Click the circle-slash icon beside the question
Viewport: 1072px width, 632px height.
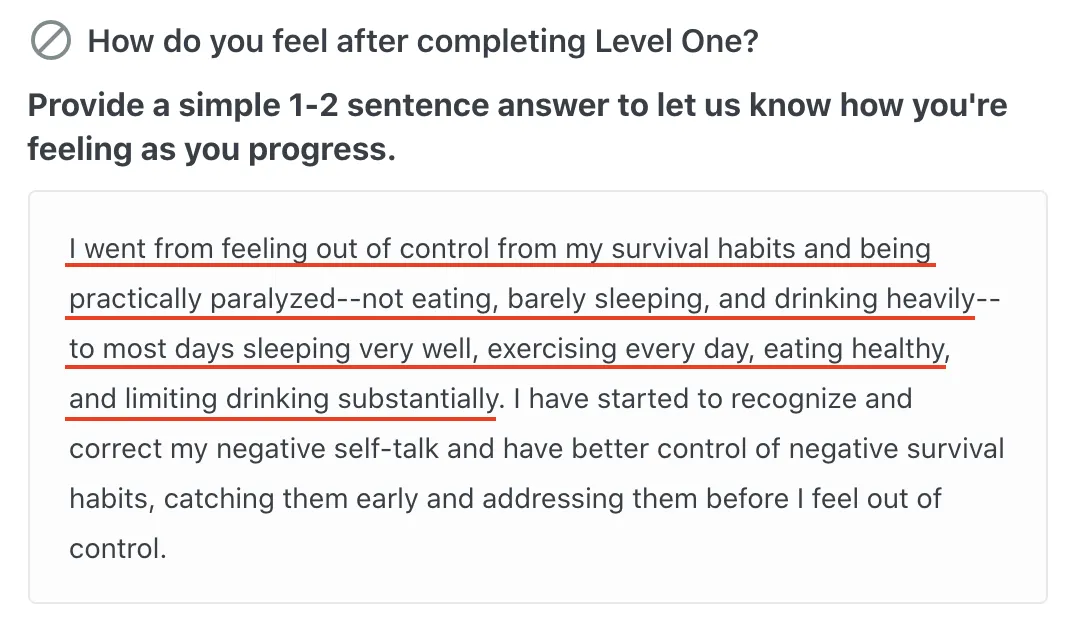(51, 40)
